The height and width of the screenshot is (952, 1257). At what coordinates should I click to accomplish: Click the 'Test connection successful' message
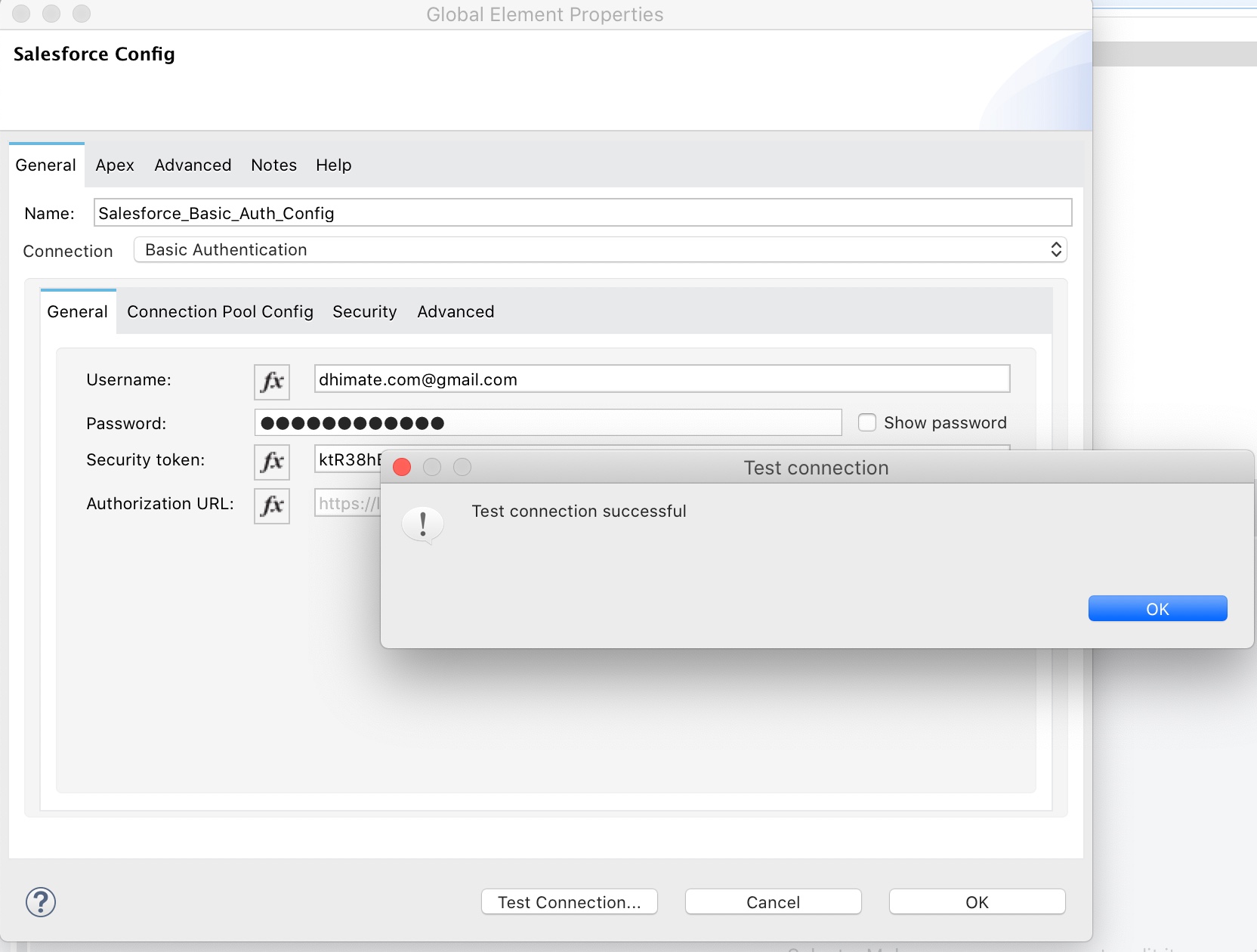579,512
